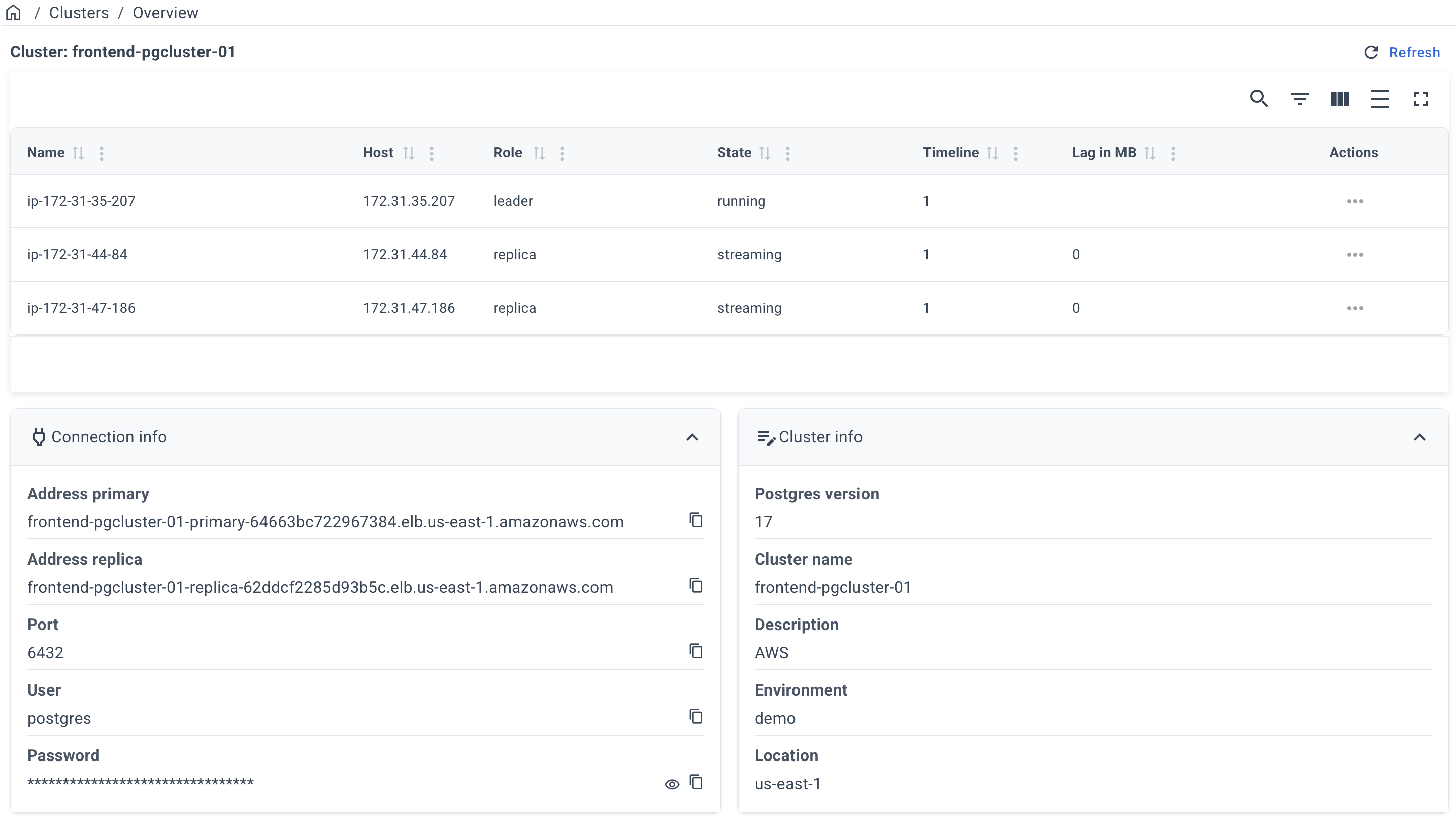Click Cluster info edit-list icon
This screenshot has height=829, width=1456.
click(x=766, y=437)
